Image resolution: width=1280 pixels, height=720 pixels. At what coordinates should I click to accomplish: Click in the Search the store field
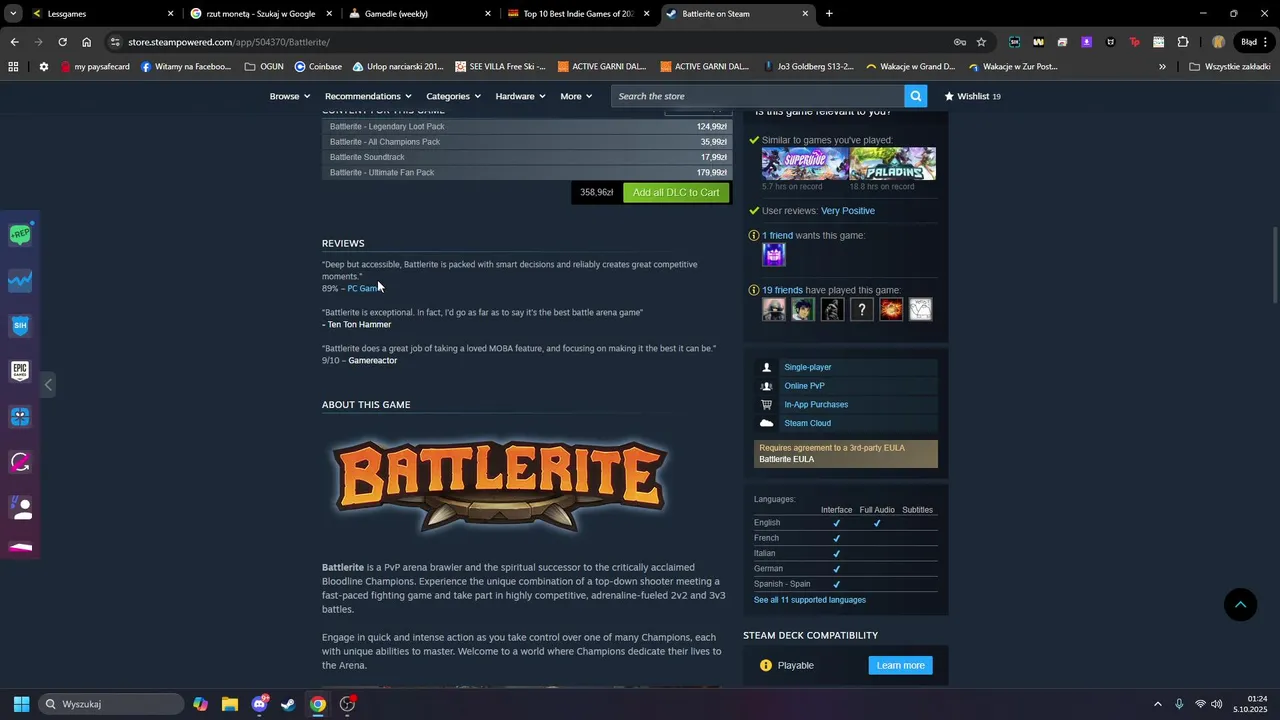[757, 96]
